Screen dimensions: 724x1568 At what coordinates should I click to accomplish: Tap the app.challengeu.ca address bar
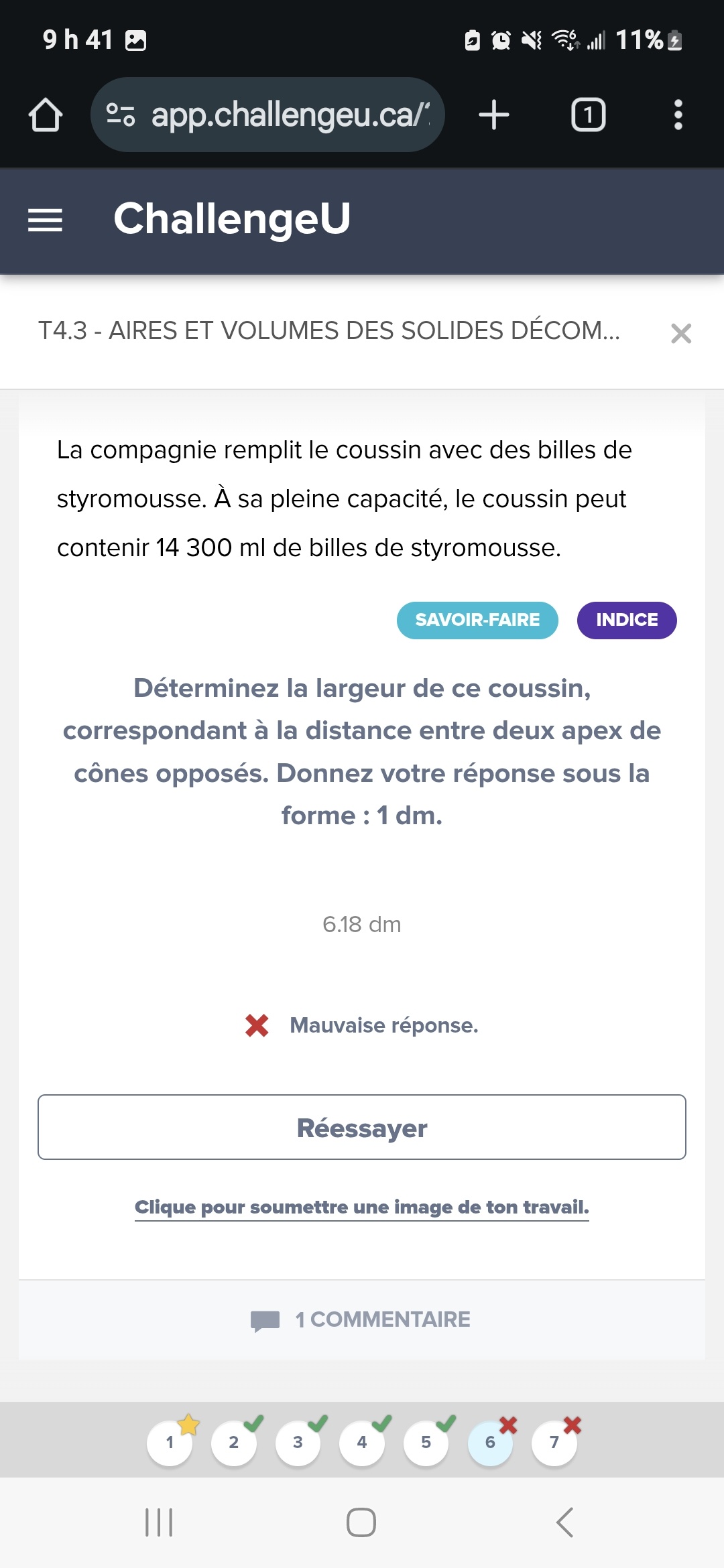pyautogui.click(x=288, y=115)
